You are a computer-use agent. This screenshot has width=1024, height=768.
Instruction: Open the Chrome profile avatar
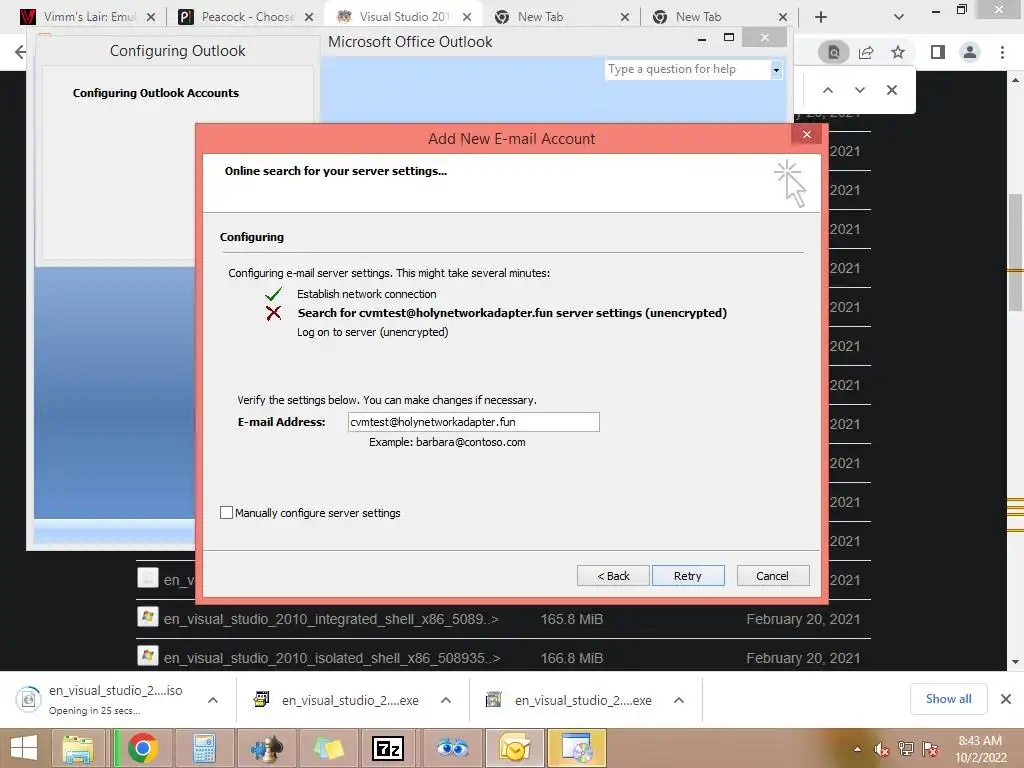click(x=970, y=52)
